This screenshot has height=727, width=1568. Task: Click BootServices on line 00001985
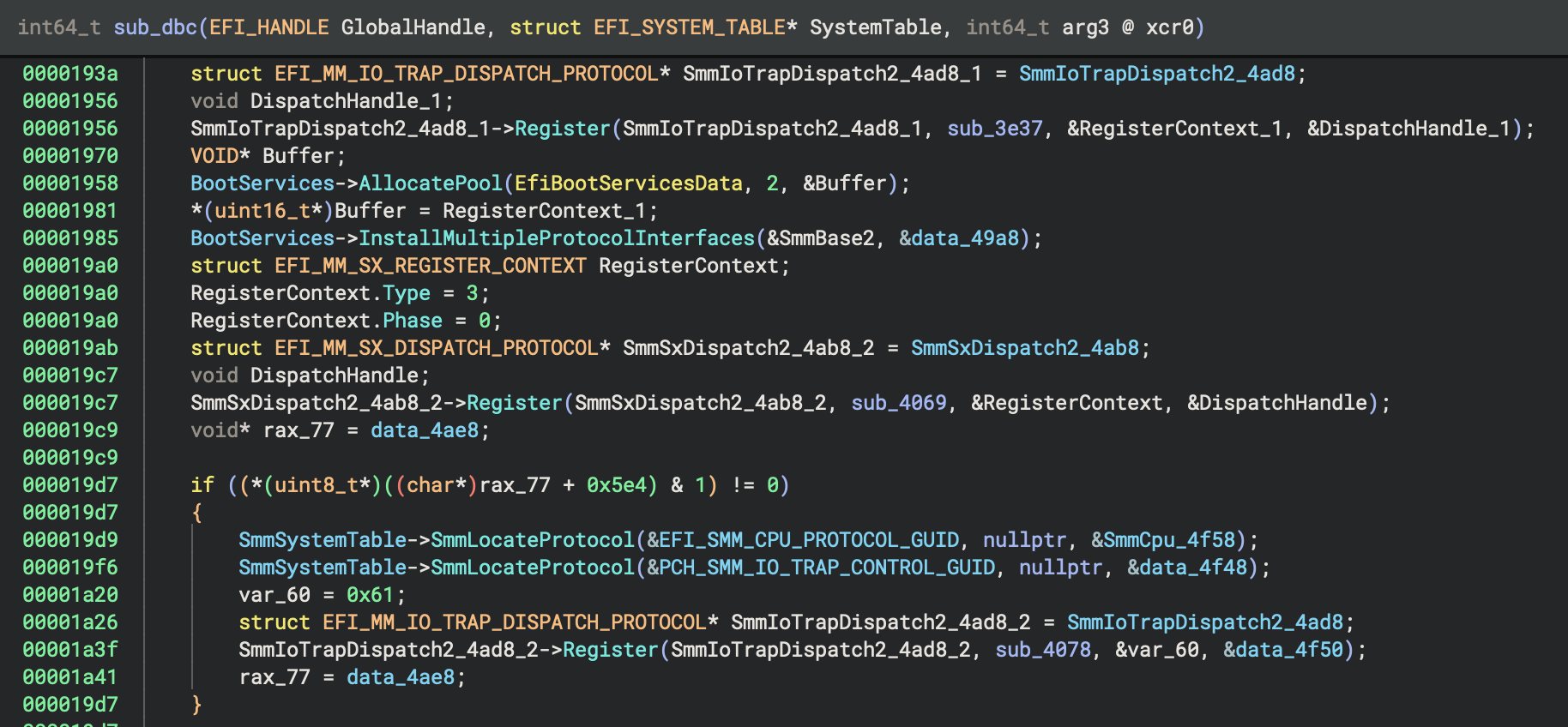tap(262, 238)
